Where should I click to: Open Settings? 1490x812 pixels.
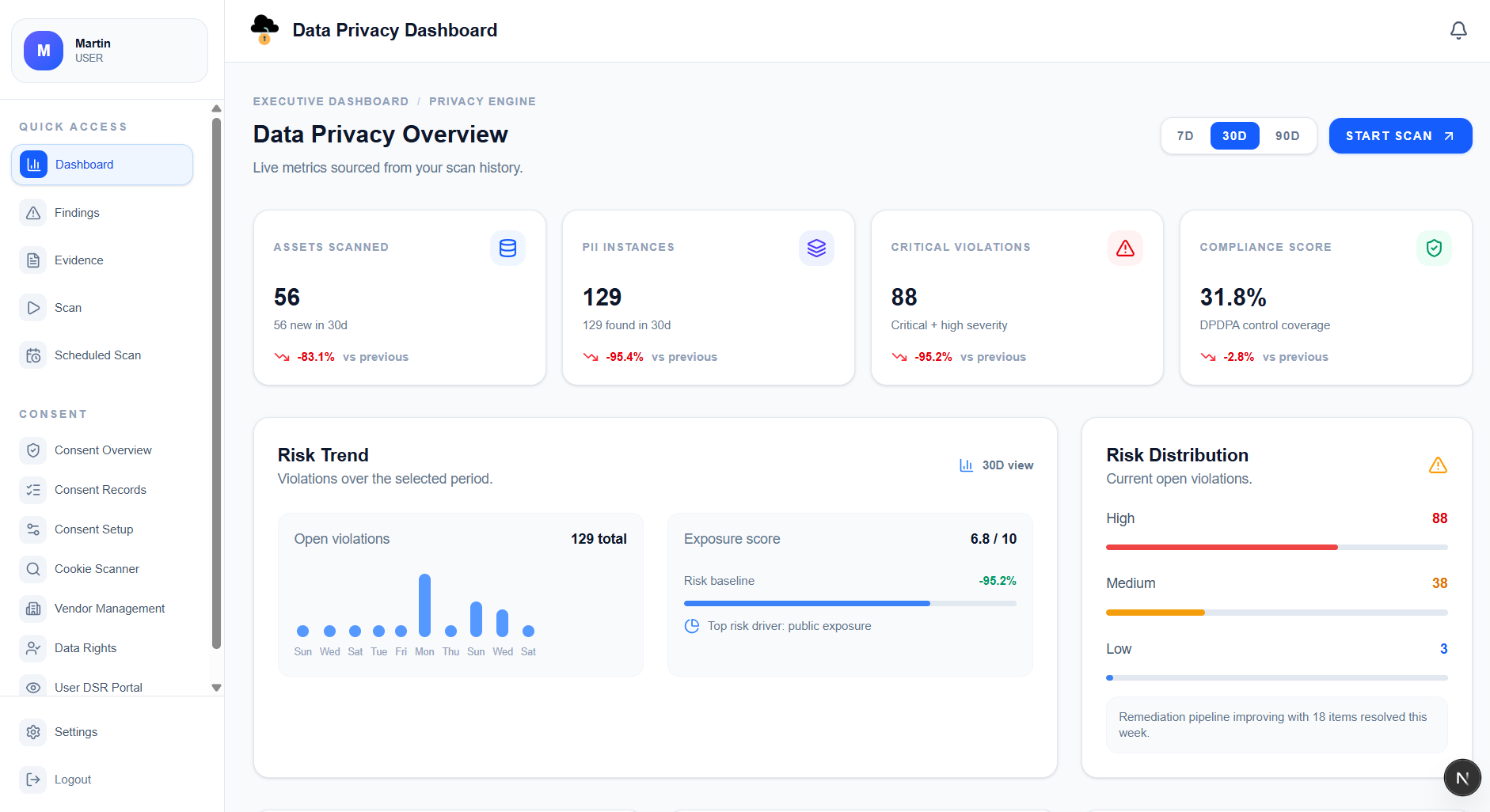pyautogui.click(x=102, y=732)
